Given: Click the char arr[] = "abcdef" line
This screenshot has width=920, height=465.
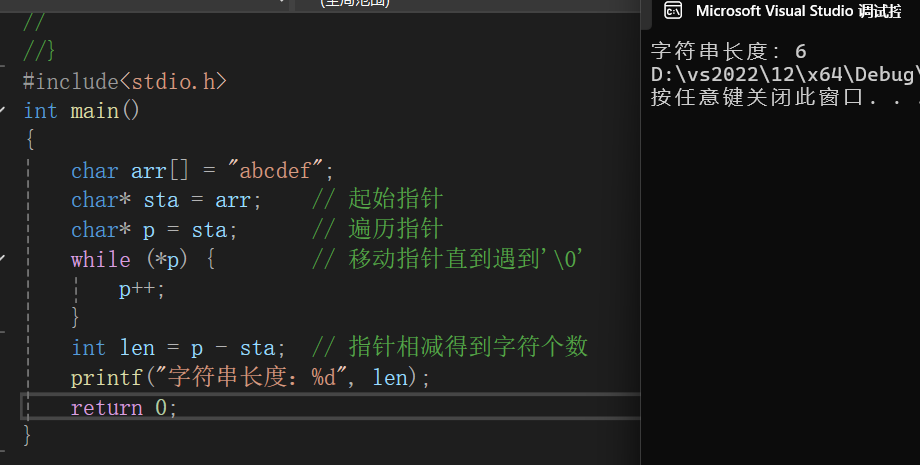Looking at the screenshot, I should pos(202,171).
